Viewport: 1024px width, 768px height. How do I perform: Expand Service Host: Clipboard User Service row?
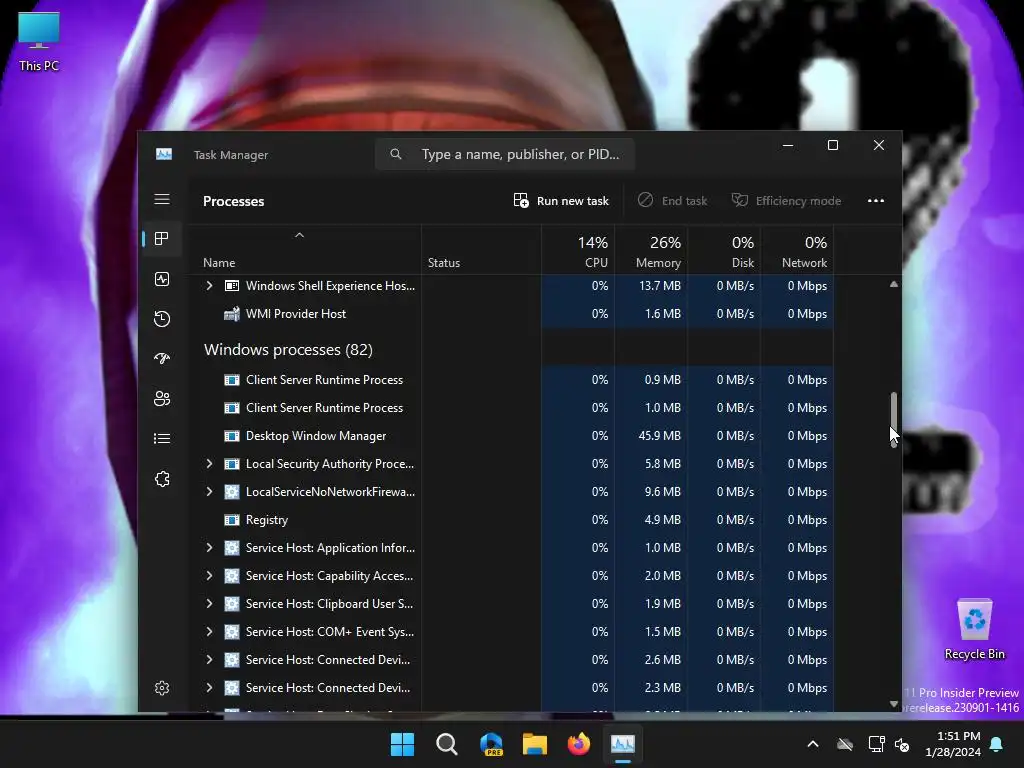(209, 604)
